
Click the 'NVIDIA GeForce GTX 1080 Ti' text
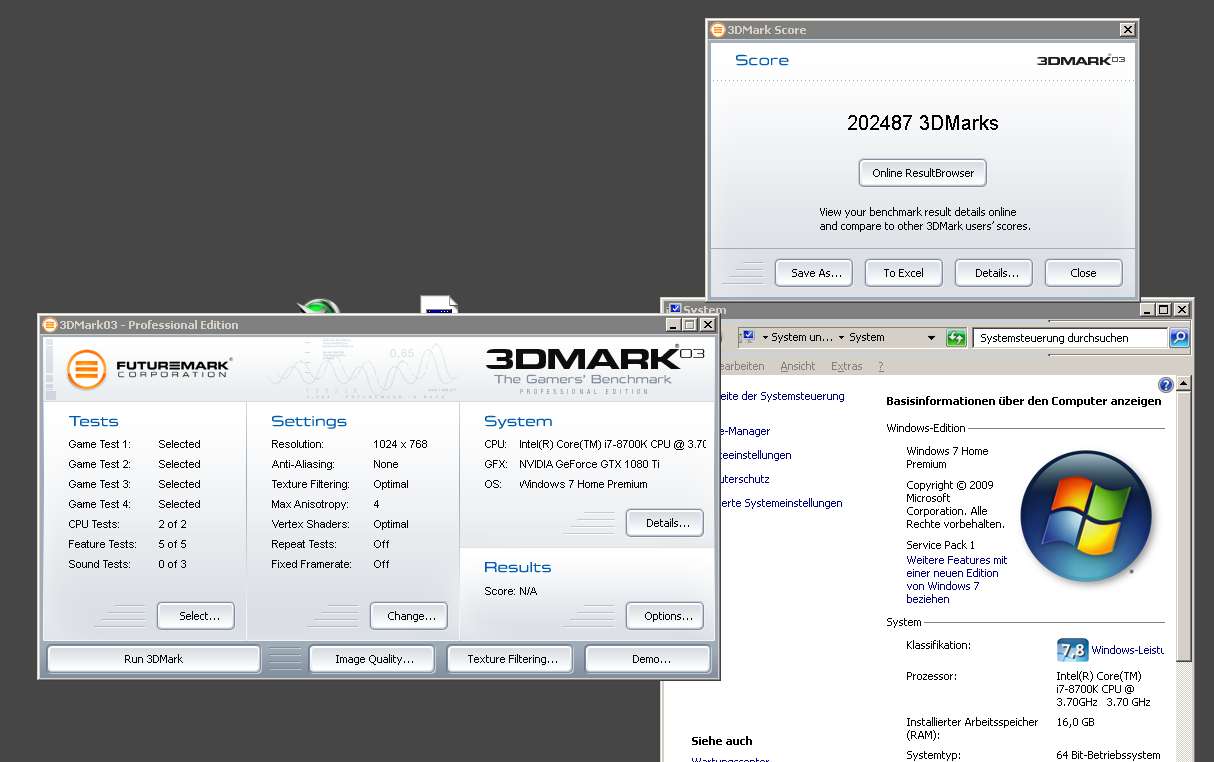tap(589, 464)
